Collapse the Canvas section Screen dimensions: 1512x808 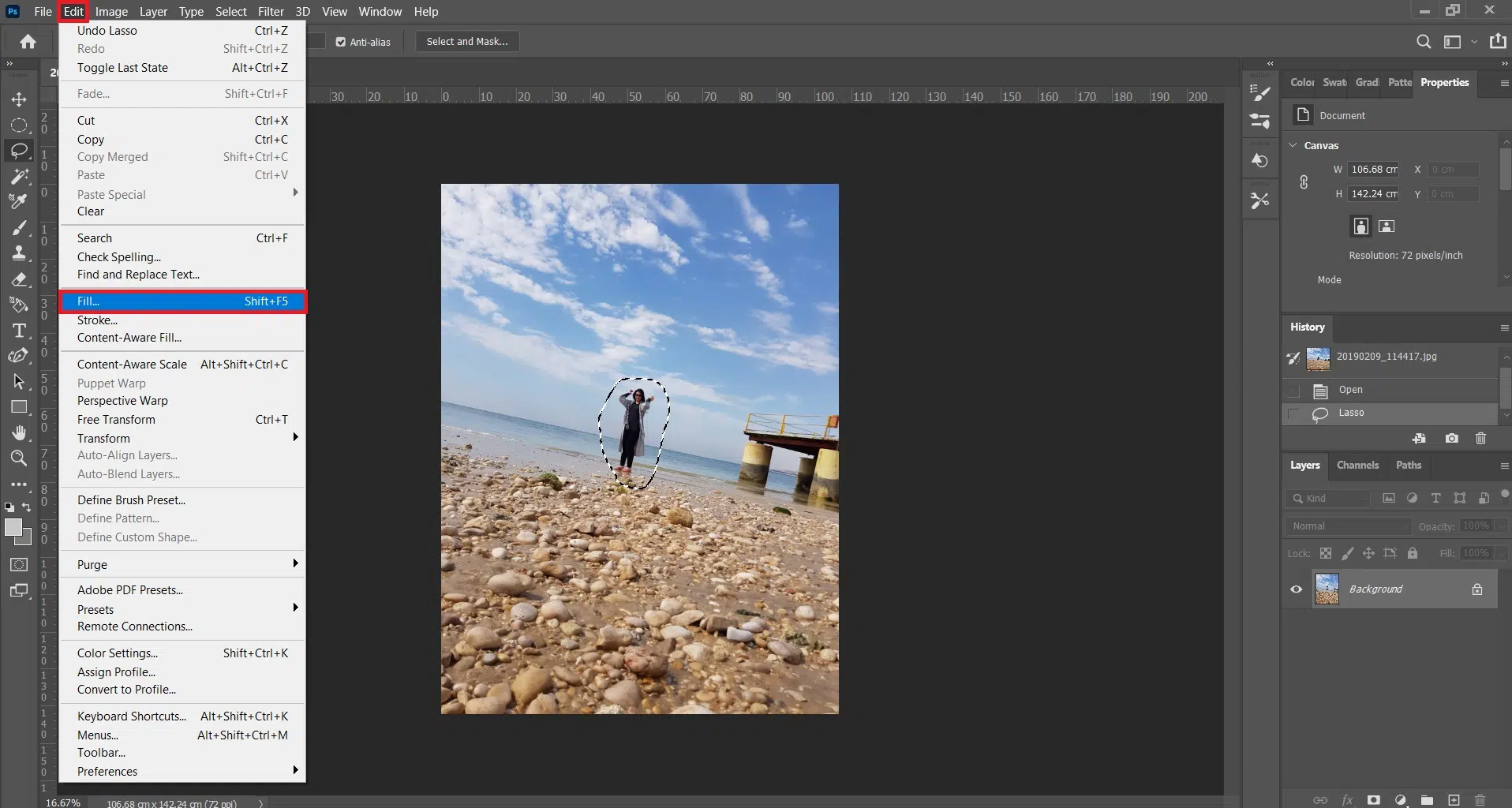point(1293,145)
